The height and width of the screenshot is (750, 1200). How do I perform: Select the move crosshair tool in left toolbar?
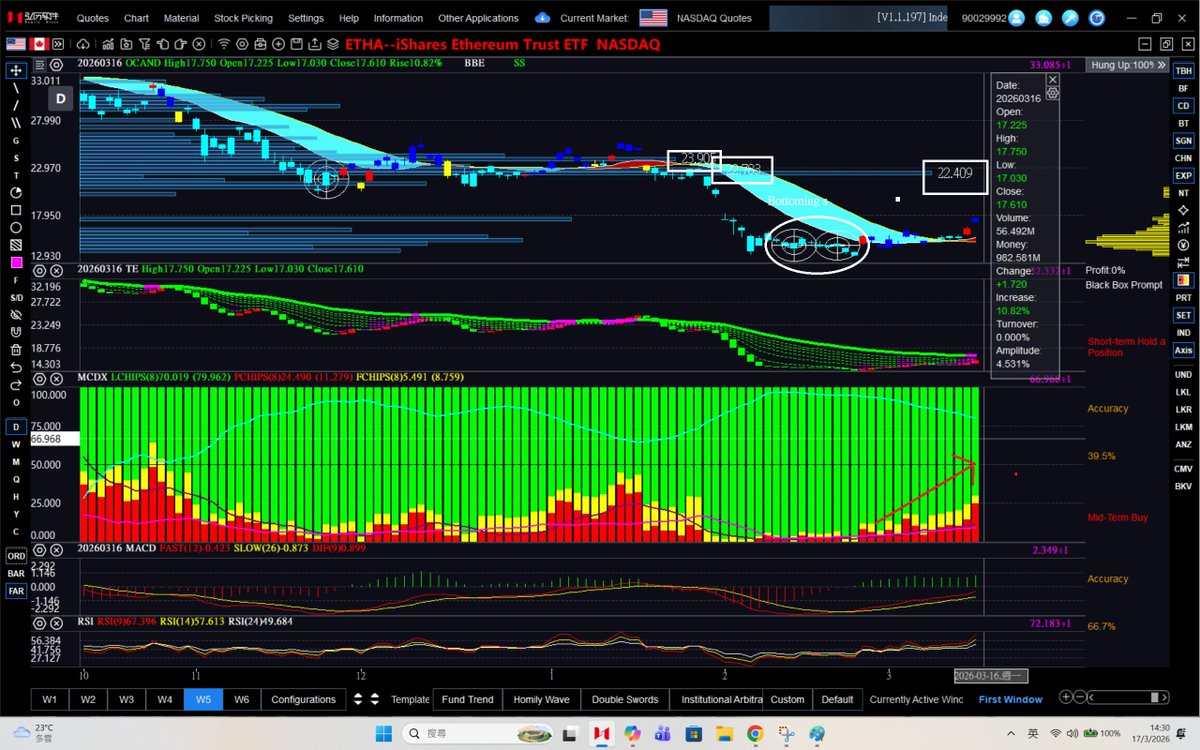(x=15, y=71)
